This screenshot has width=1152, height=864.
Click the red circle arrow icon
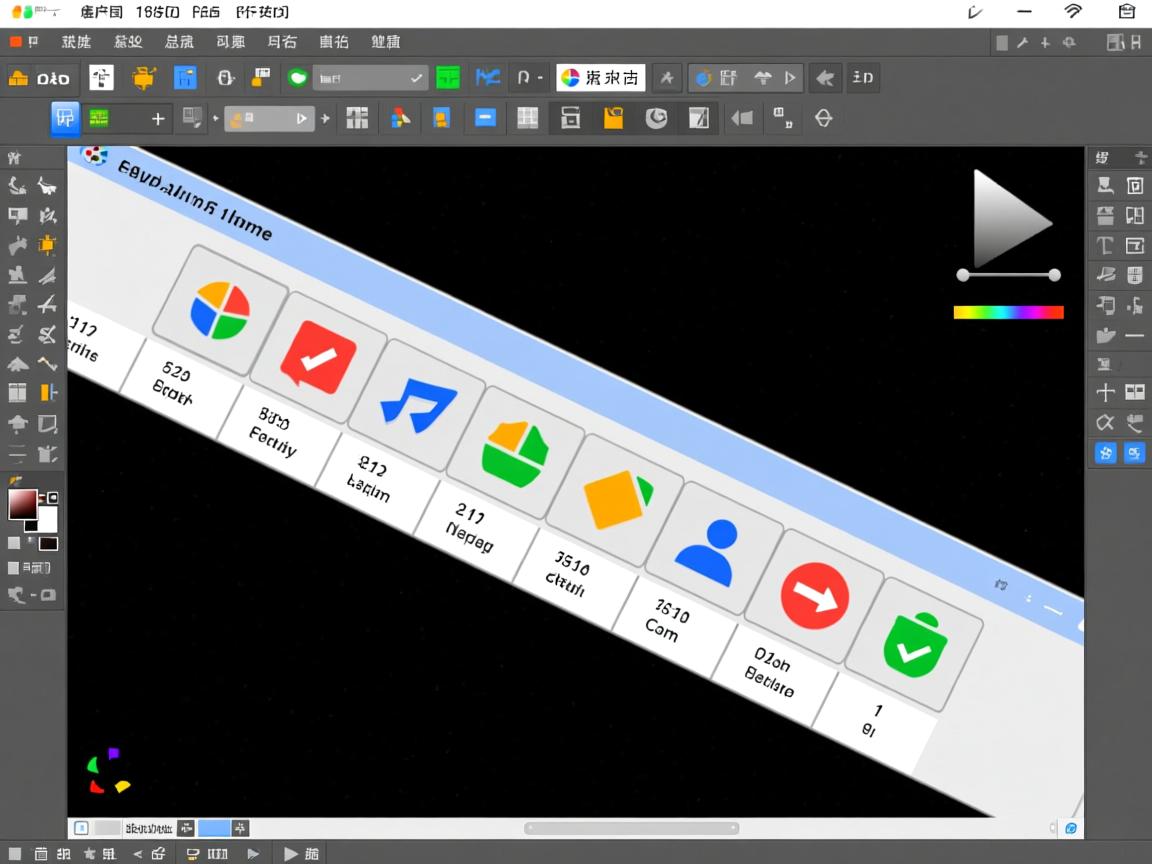pyautogui.click(x=814, y=595)
